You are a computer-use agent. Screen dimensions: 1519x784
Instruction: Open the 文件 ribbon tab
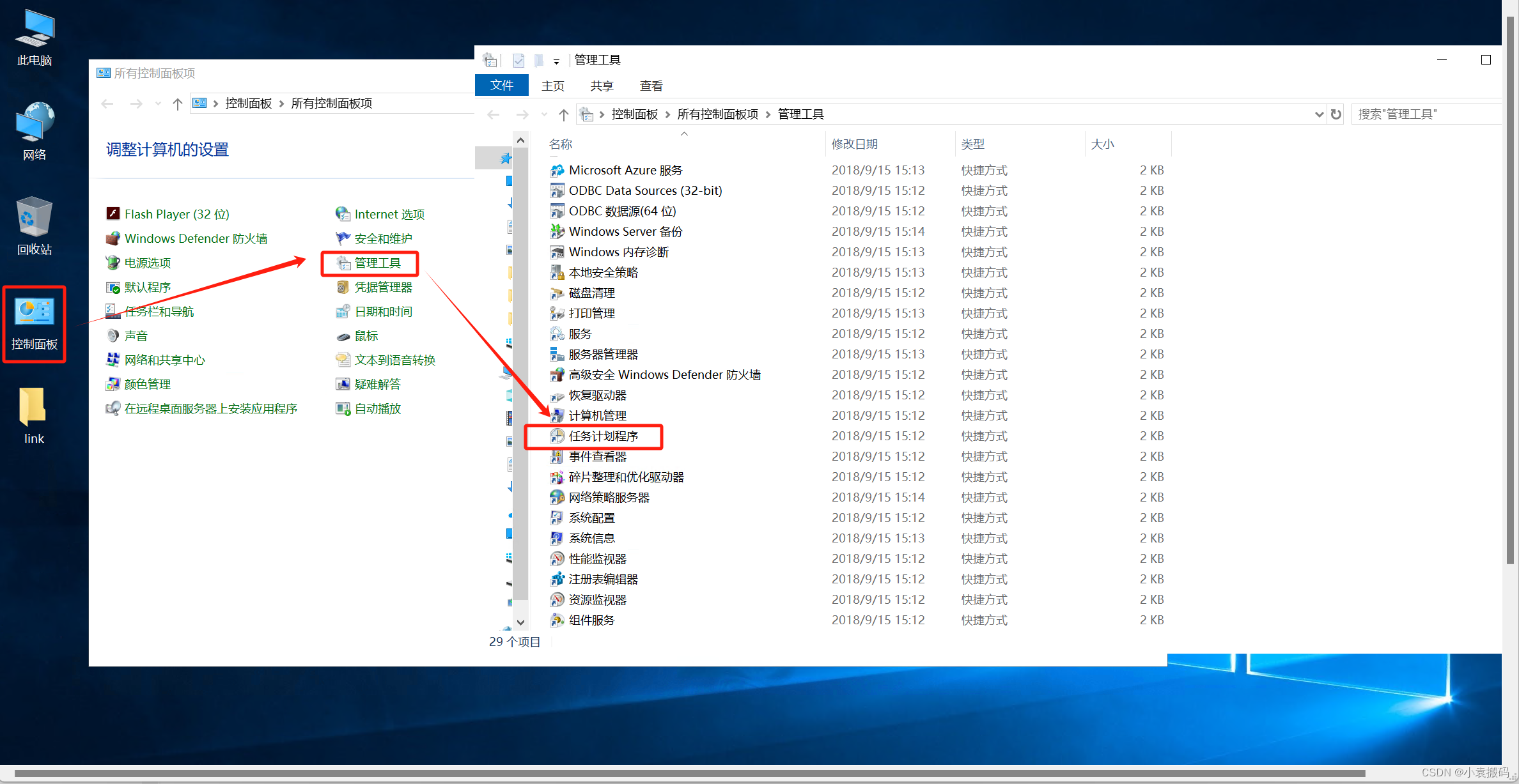pos(502,86)
